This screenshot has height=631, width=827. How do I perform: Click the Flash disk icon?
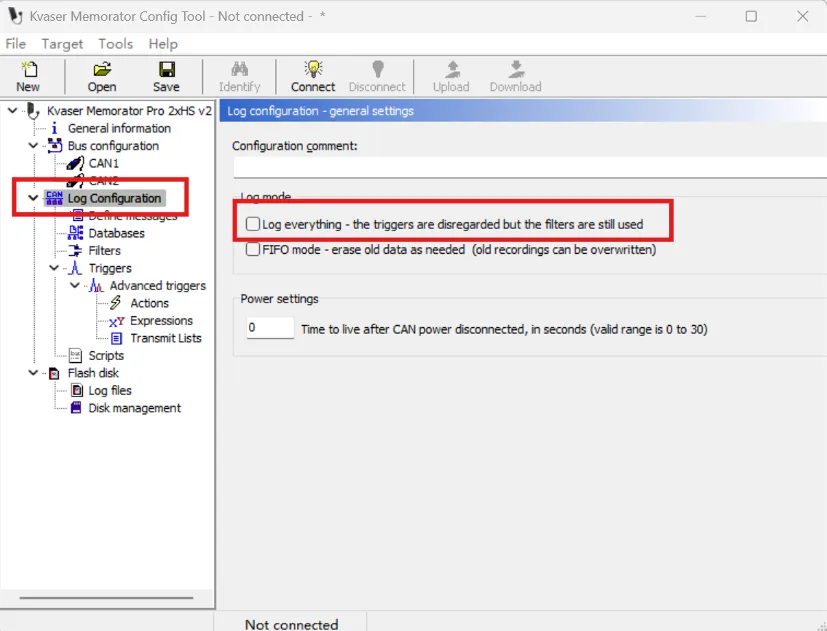pos(54,374)
